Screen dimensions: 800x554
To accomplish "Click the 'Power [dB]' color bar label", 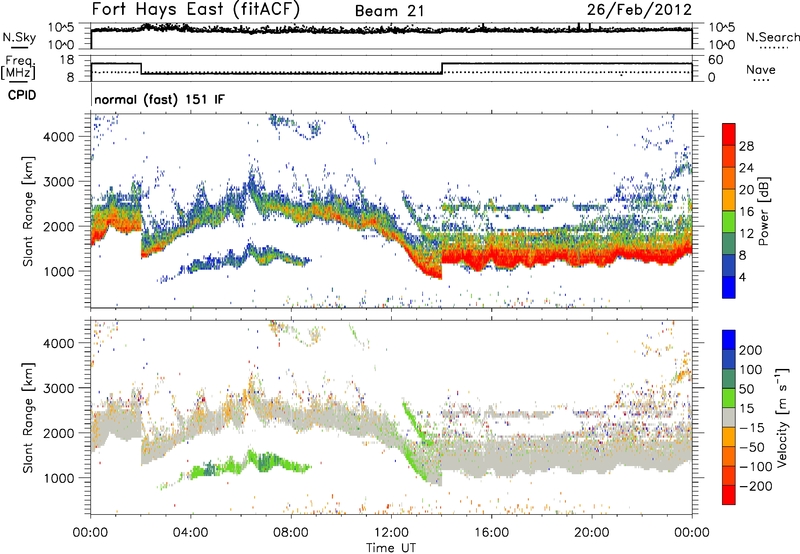I will click(764, 211).
